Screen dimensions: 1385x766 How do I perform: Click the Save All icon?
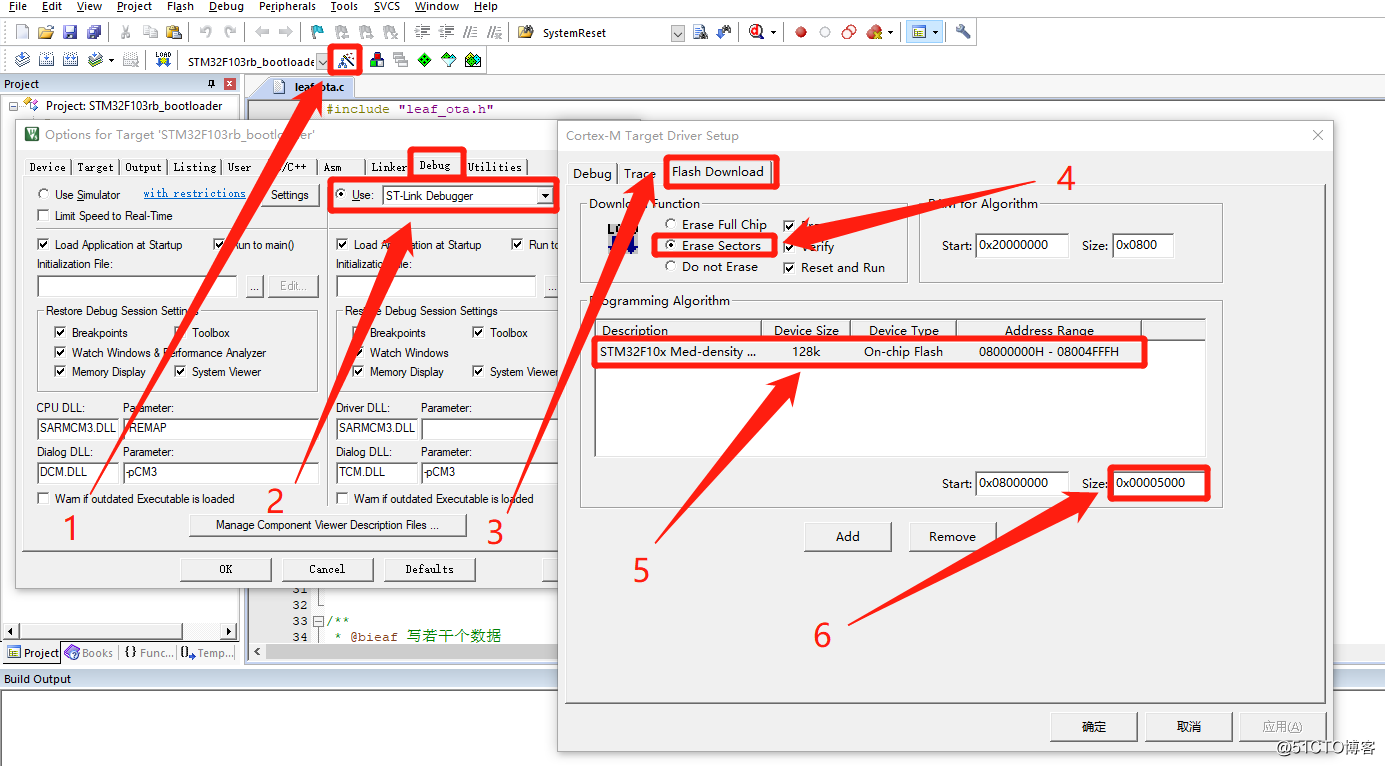[x=93, y=32]
